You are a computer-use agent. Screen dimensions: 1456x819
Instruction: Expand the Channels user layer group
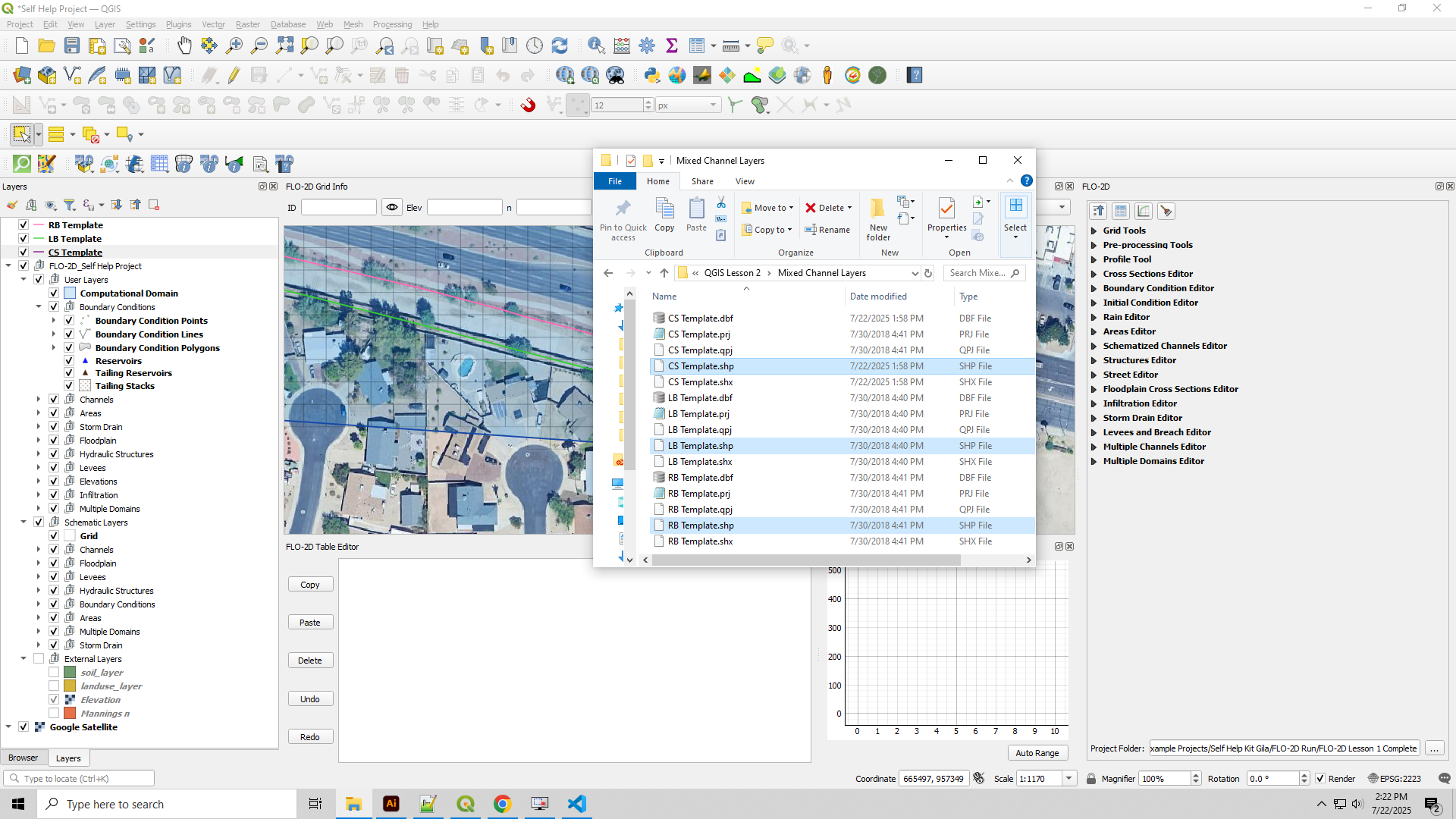tap(39, 400)
